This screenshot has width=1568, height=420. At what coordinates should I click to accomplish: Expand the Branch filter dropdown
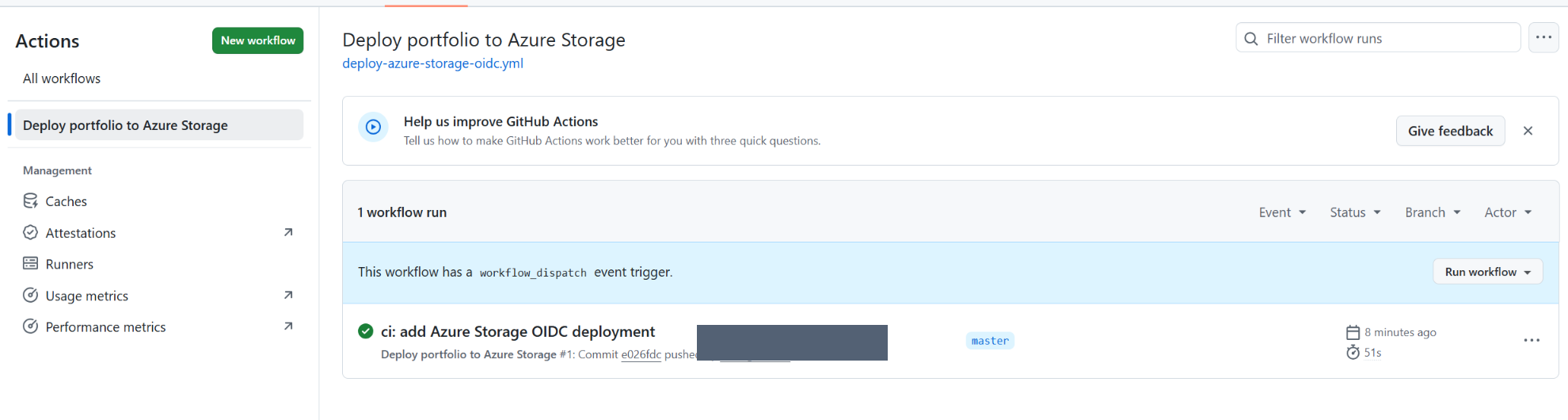tap(1433, 212)
